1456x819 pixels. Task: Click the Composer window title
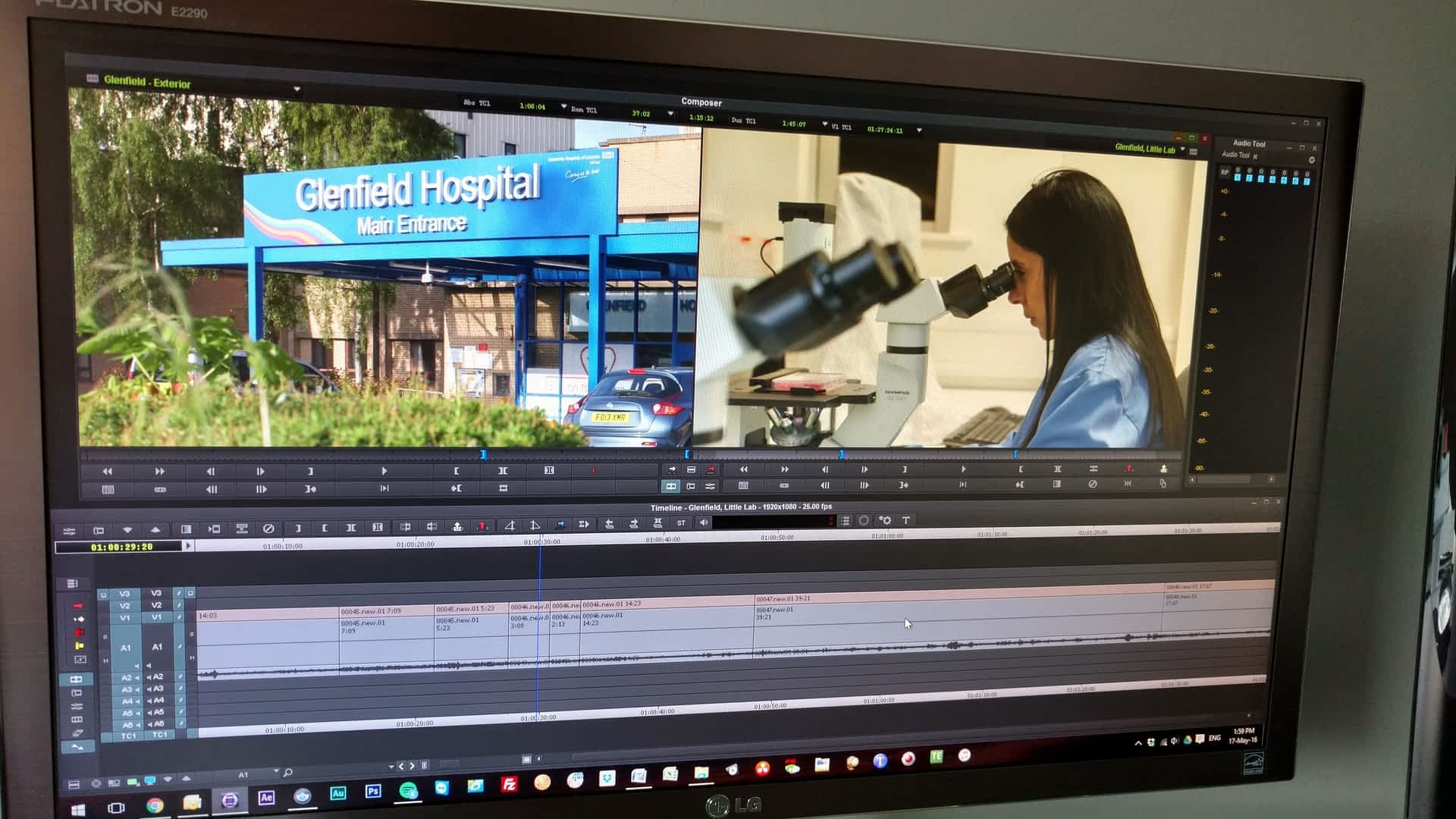click(x=701, y=102)
